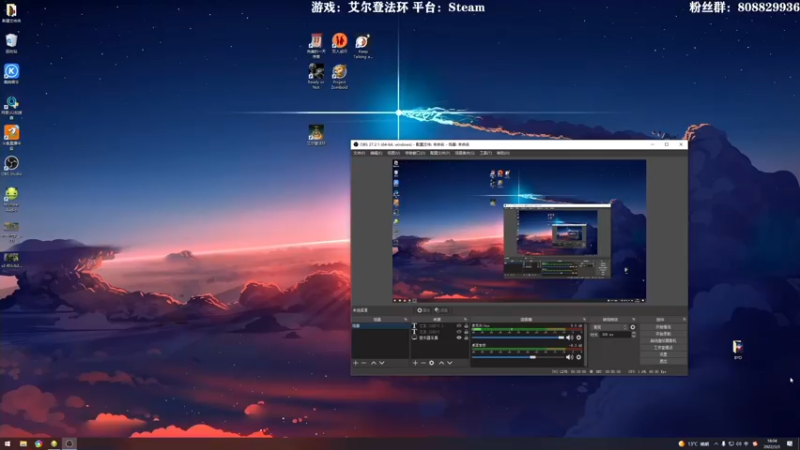The width and height of the screenshot is (800, 450).
Task: Open File Explorer from the taskbar
Action: tap(23, 443)
